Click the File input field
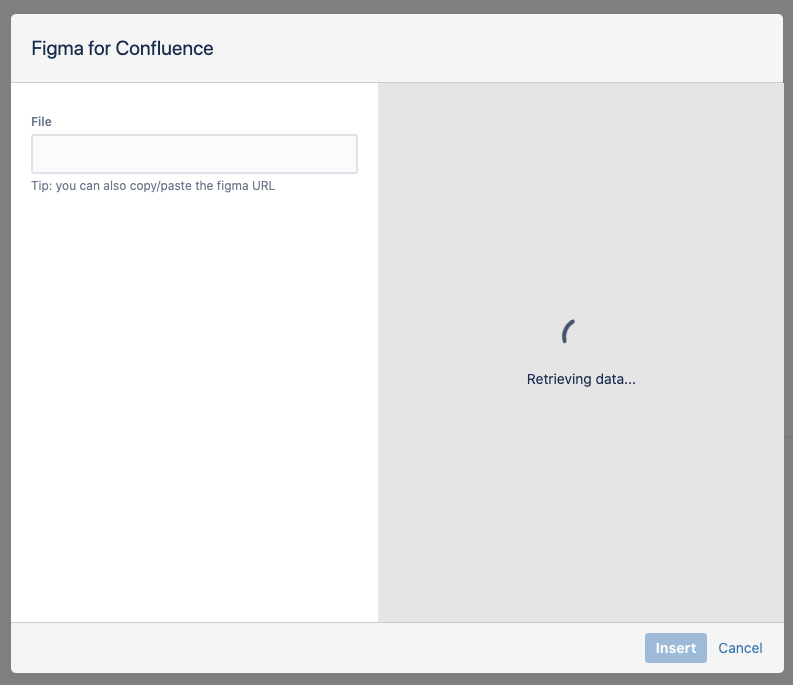Viewport: 793px width, 685px height. [194, 154]
